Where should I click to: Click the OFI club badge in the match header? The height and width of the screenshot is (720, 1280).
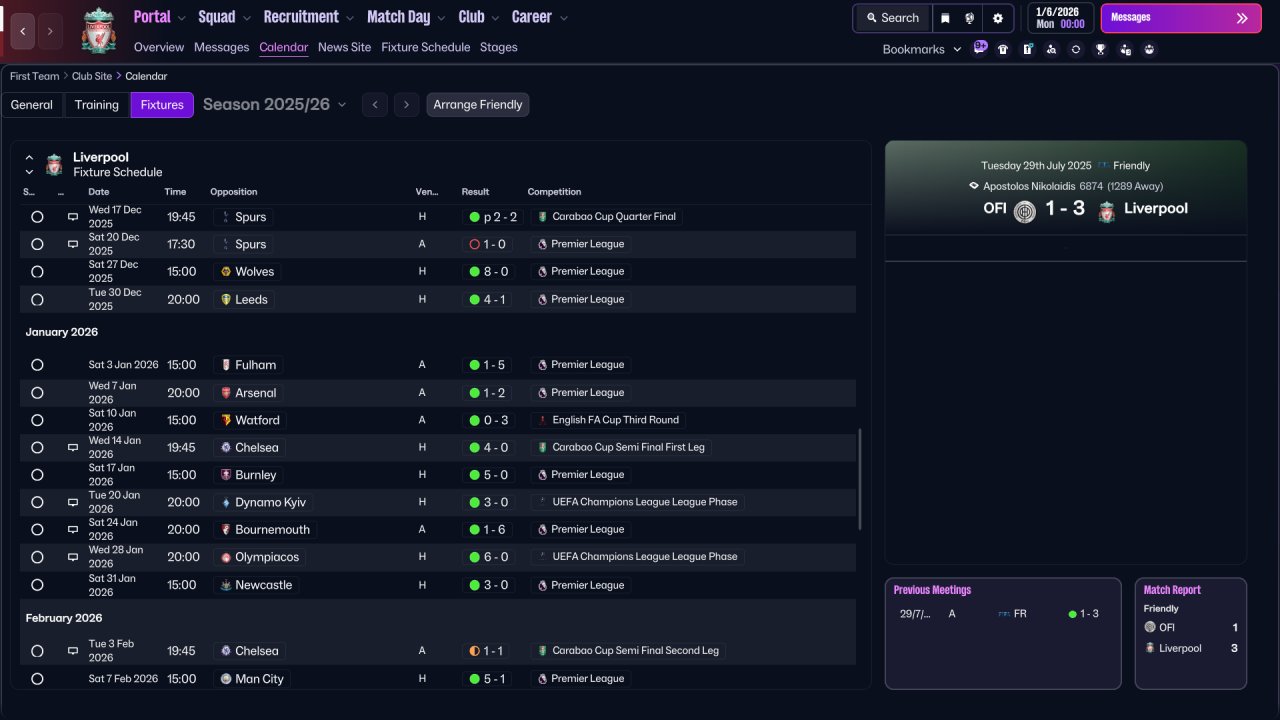(x=1025, y=211)
